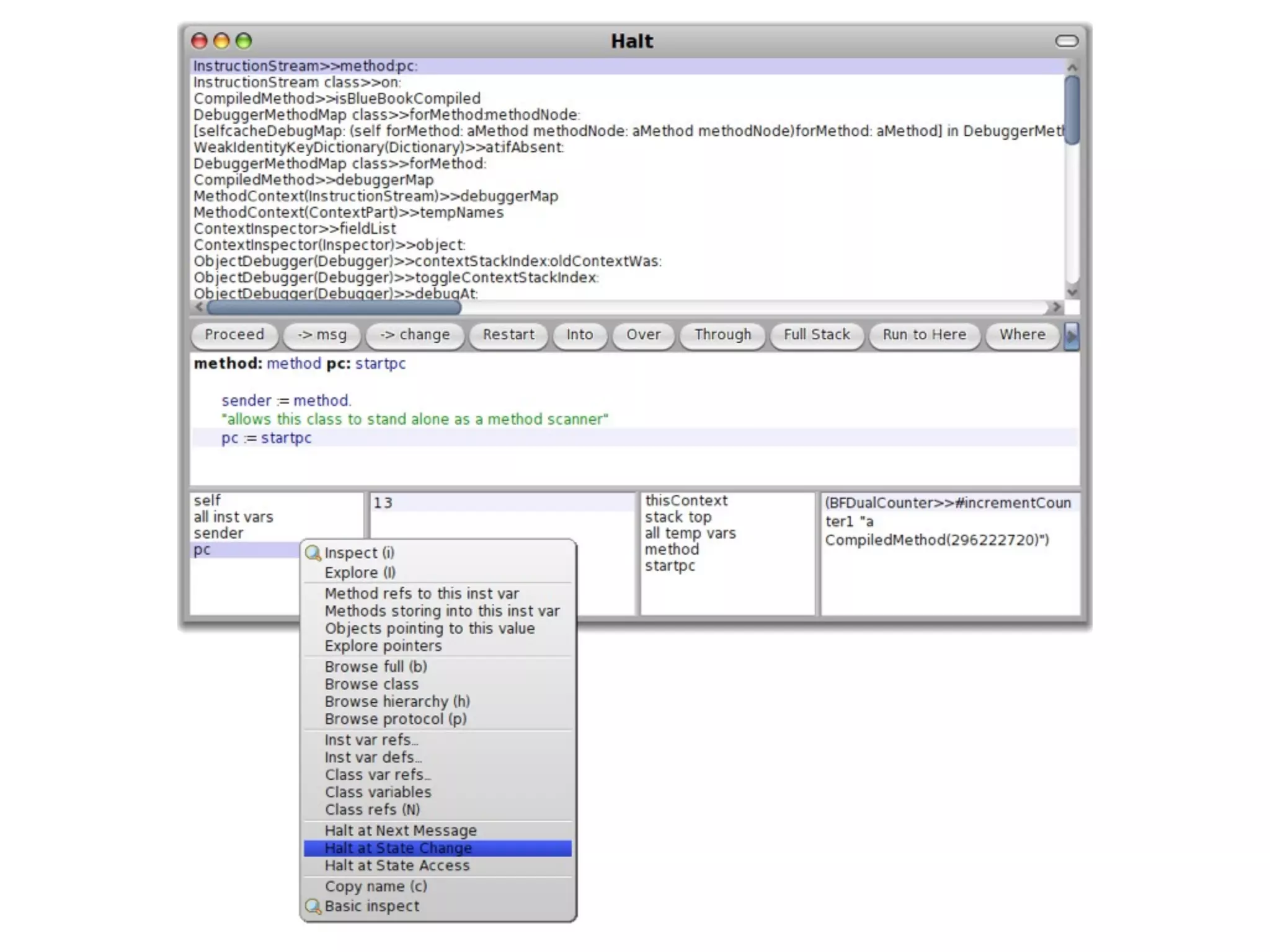Screen dimensions: 1270x952
Task: Click the horizontal scrollbar thumb under stack list
Action: tap(334, 307)
